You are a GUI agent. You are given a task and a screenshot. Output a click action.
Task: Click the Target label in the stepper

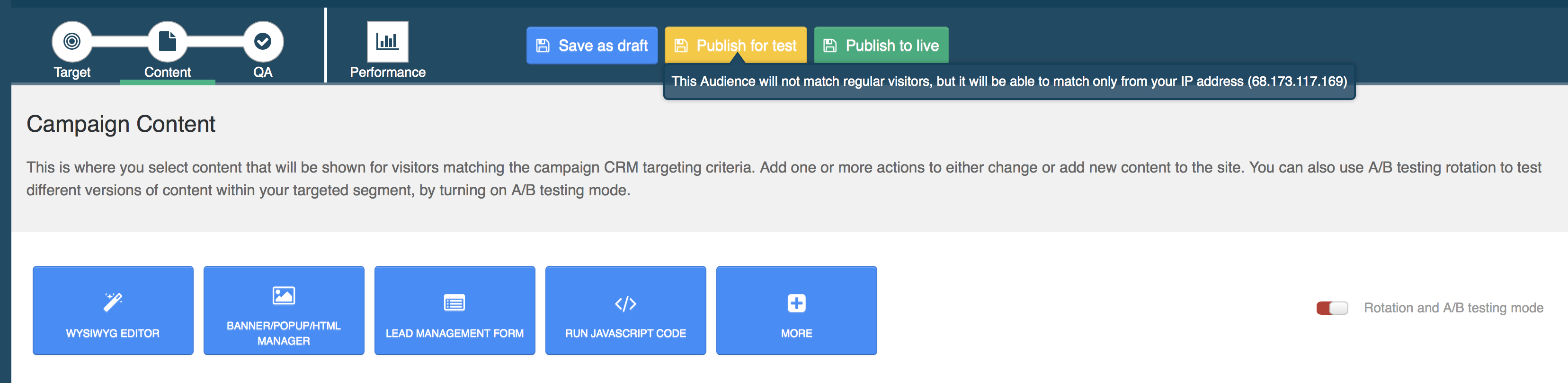72,72
